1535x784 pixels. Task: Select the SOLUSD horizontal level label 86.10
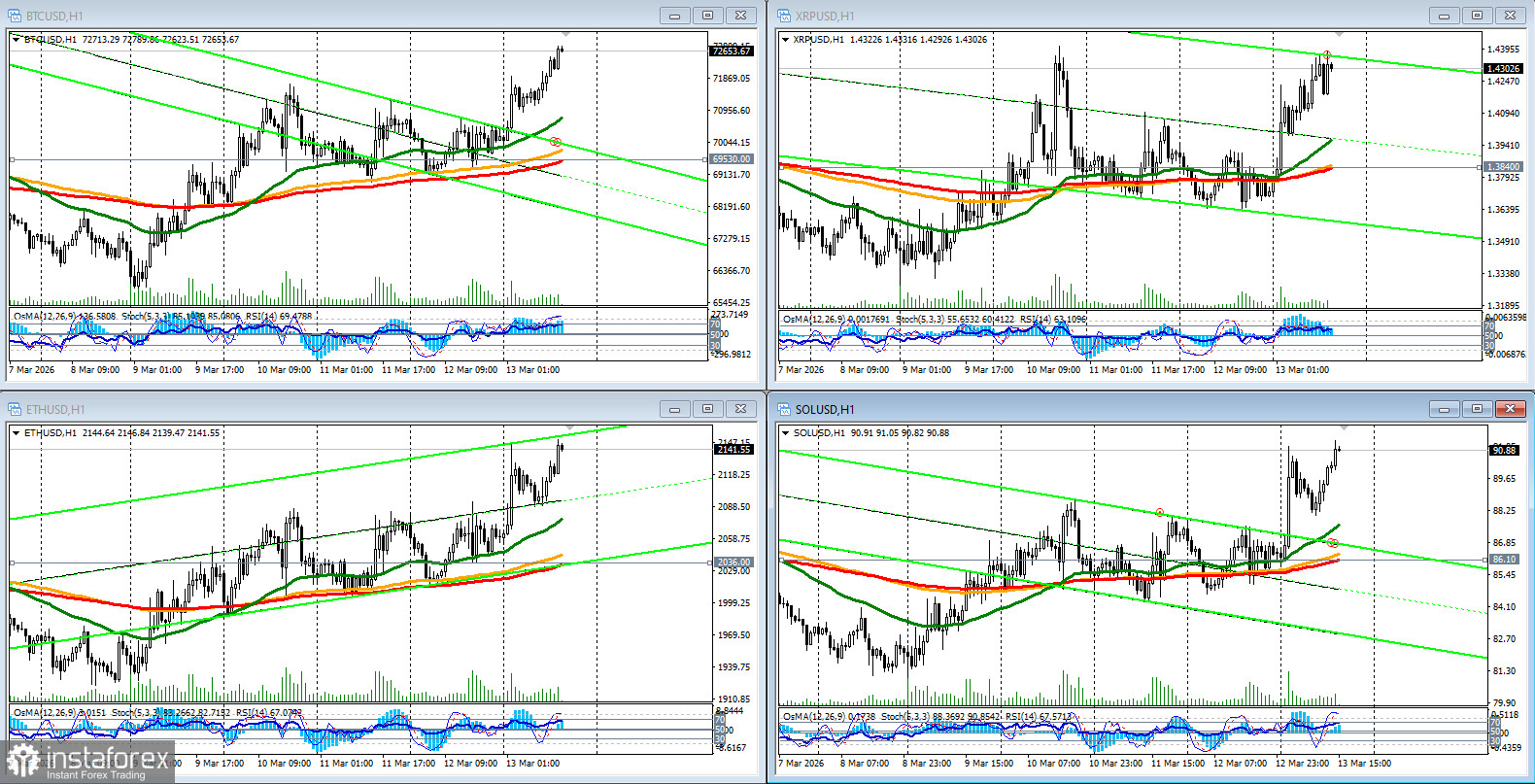(x=1504, y=560)
